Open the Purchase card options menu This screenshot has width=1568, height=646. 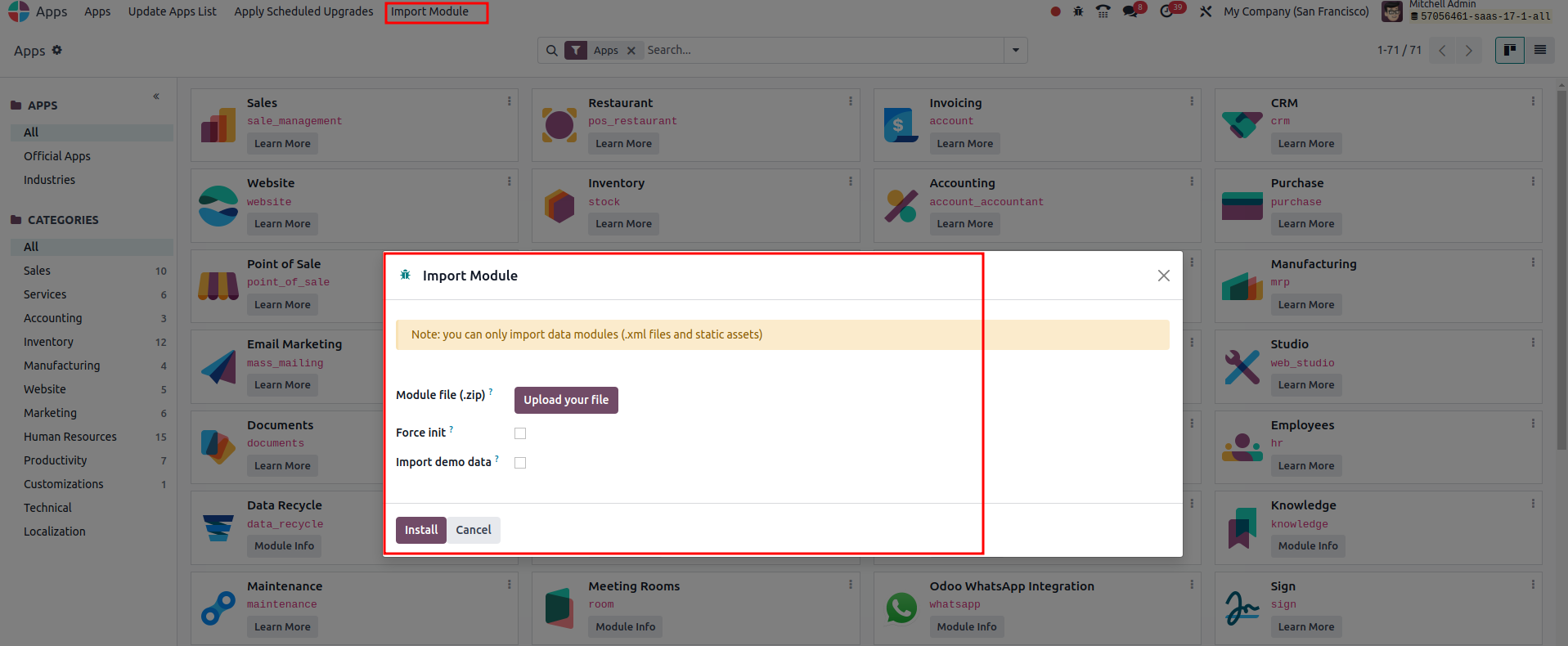point(1532,182)
